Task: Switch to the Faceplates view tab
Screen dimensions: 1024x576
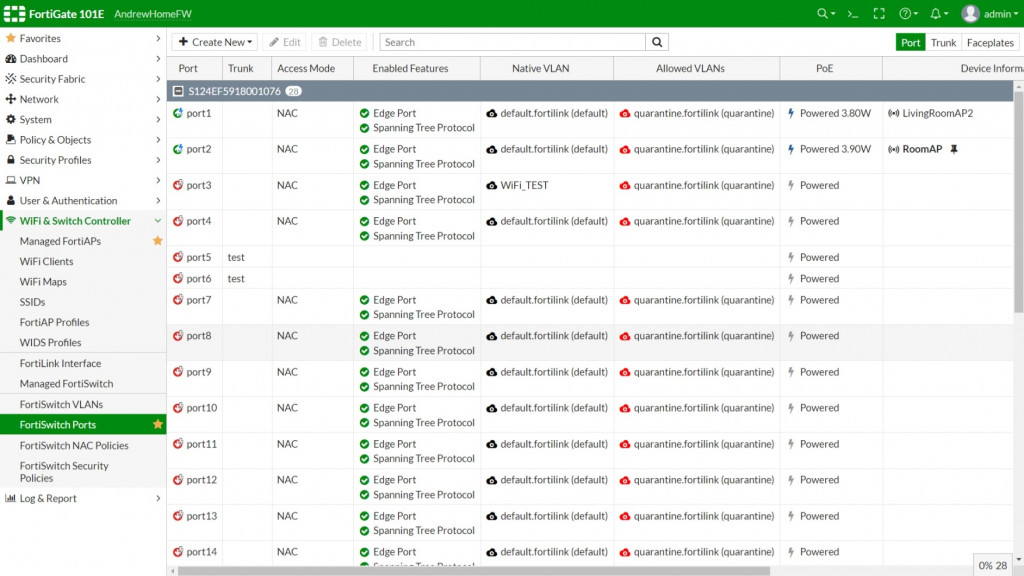Action: click(990, 42)
